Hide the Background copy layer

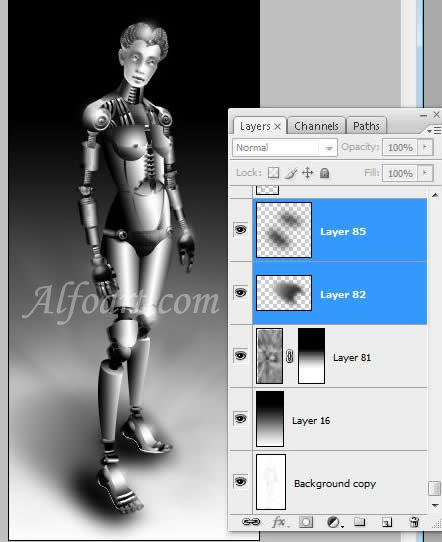(241, 481)
